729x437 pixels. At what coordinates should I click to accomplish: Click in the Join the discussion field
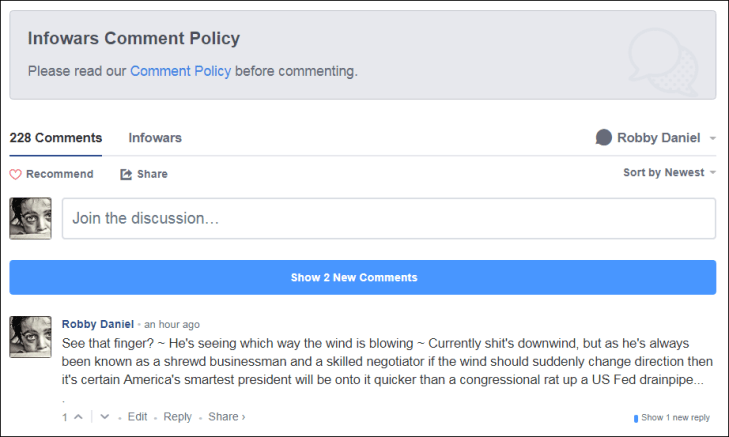pyautogui.click(x=388, y=218)
